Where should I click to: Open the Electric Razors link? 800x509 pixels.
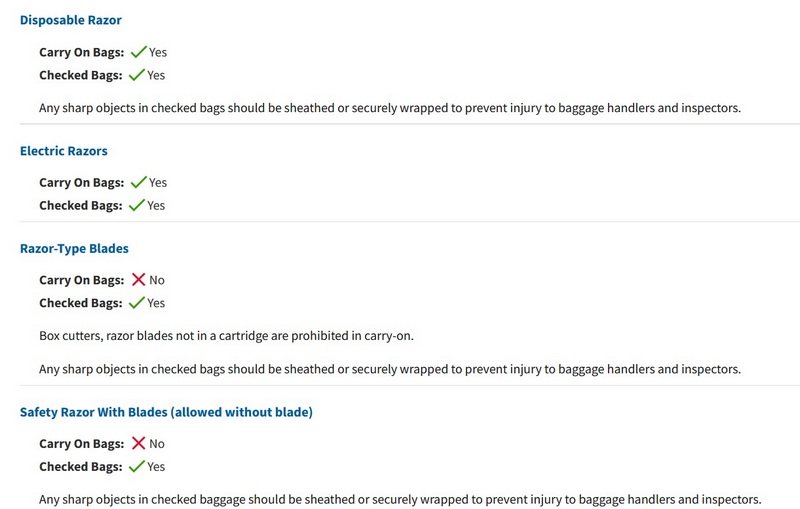(64, 151)
